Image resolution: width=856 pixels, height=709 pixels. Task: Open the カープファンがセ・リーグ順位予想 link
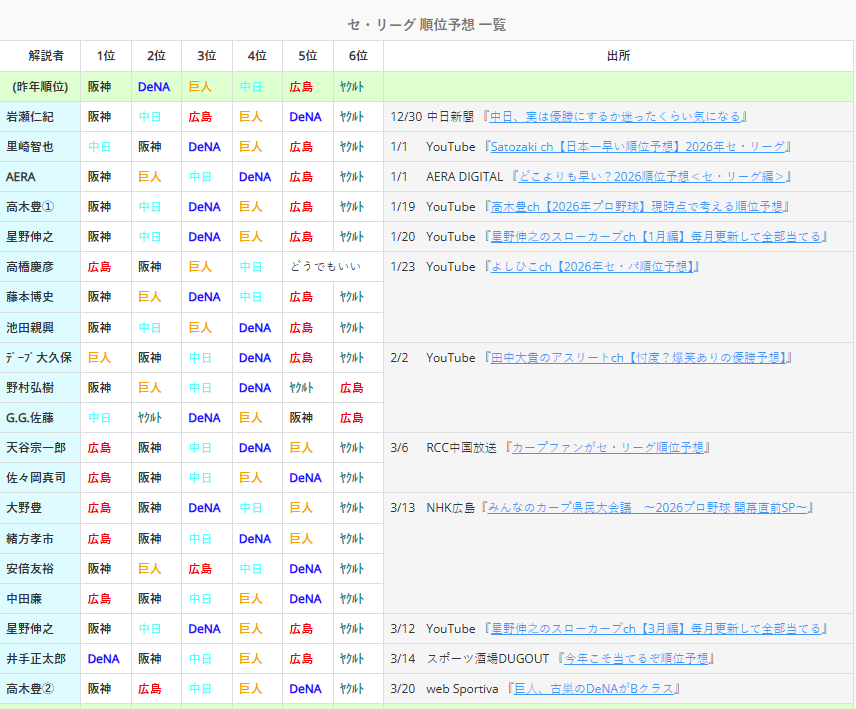click(x=608, y=448)
